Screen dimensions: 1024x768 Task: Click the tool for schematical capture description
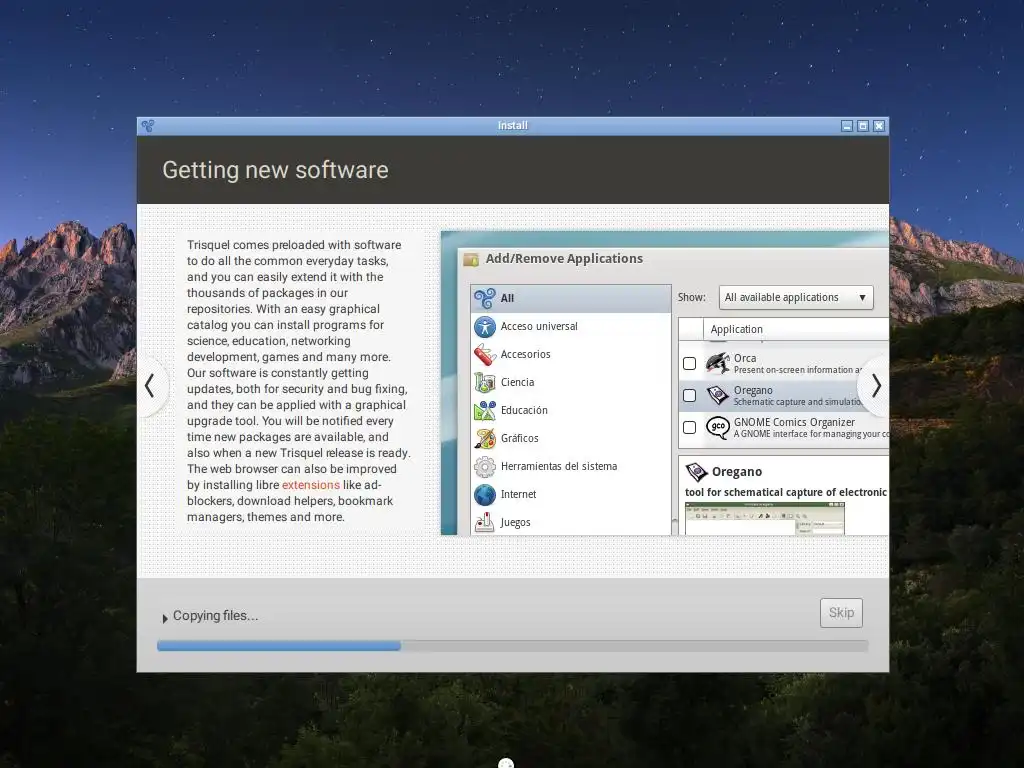pos(786,492)
